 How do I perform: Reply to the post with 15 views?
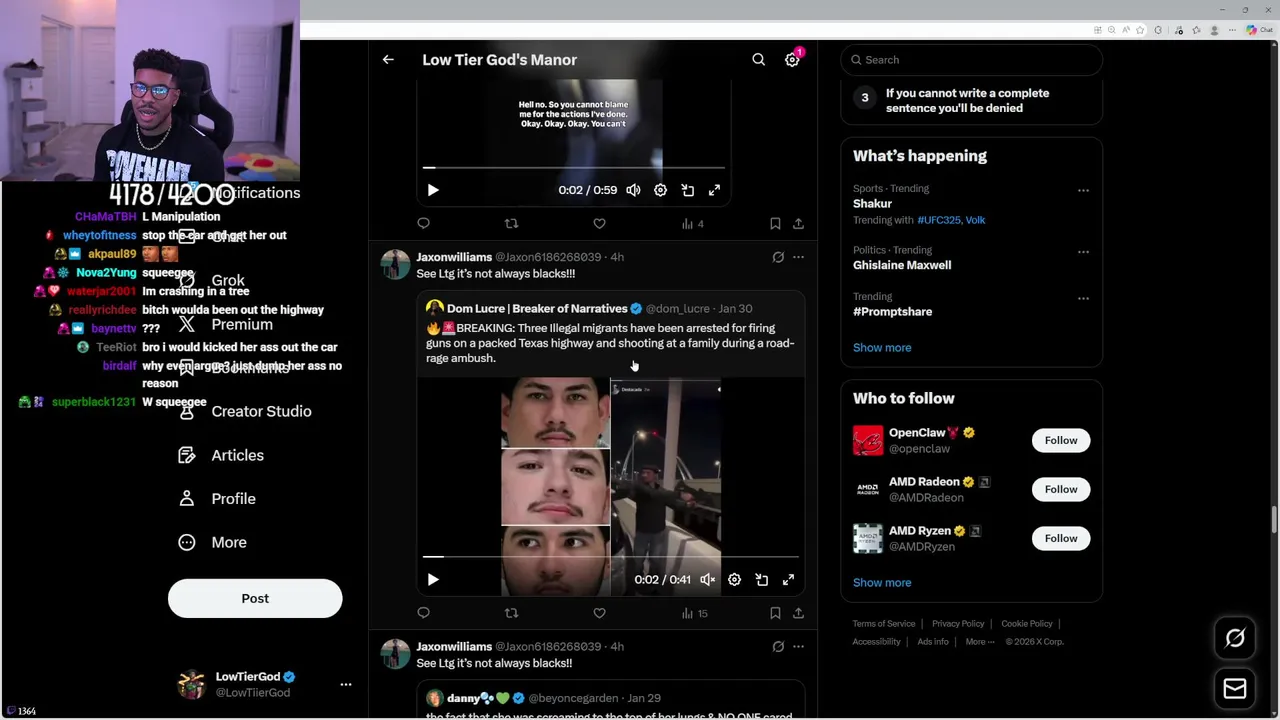(424, 613)
